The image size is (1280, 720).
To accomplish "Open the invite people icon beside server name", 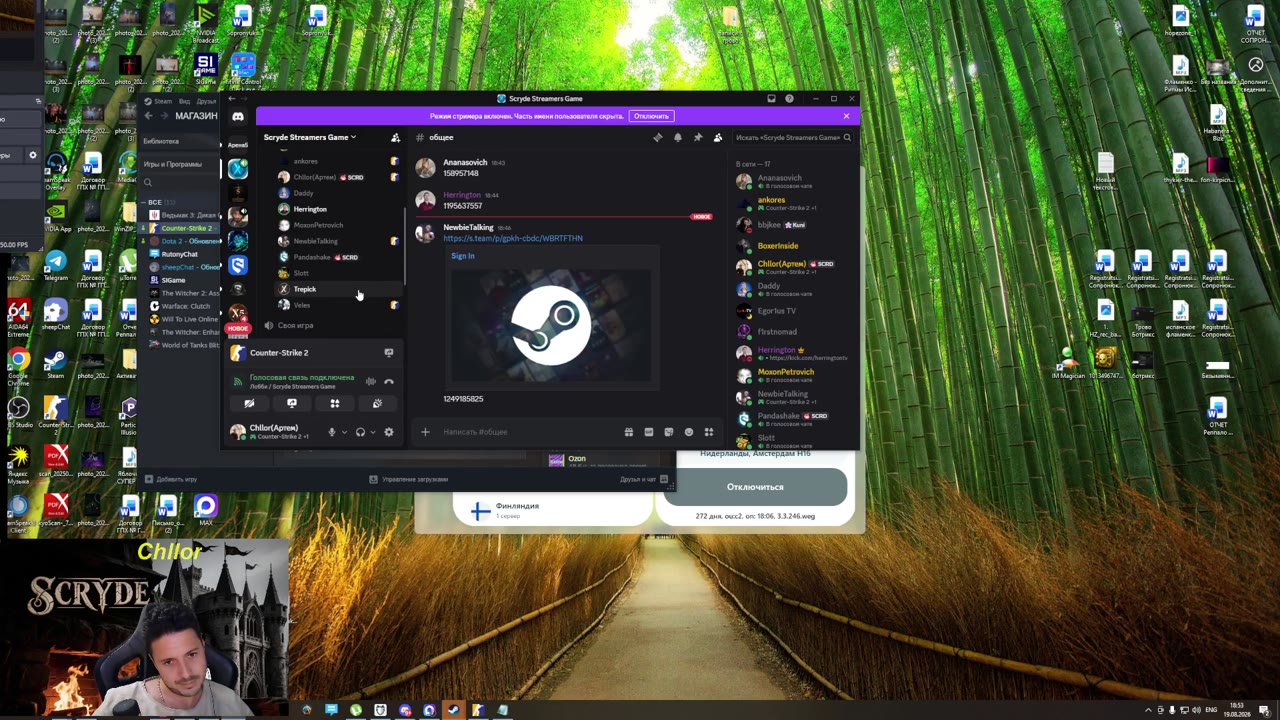I will [395, 138].
